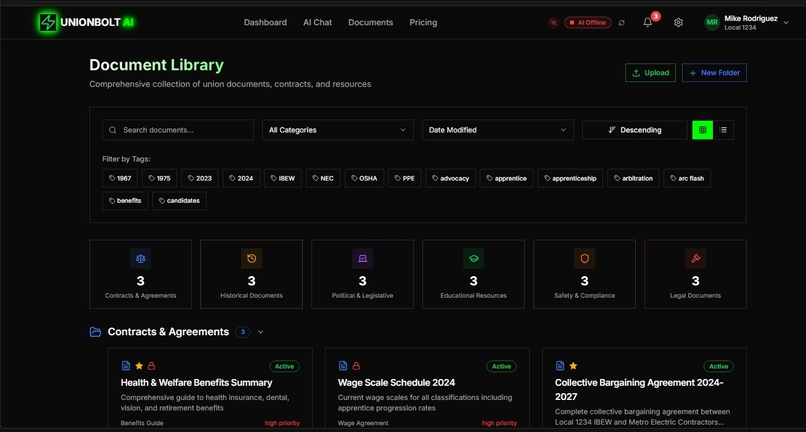Open the notifications bell
The height and width of the screenshot is (432, 806).
[x=648, y=23]
